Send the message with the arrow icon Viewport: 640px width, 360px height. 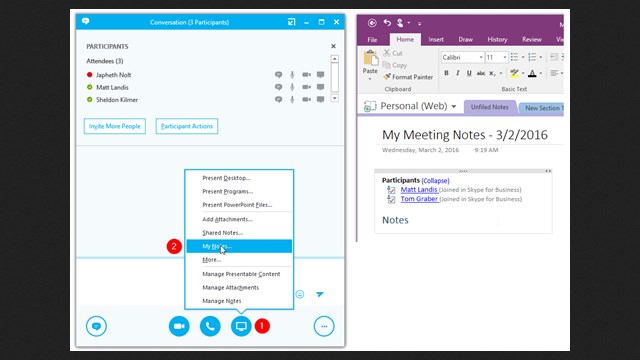click(x=320, y=294)
